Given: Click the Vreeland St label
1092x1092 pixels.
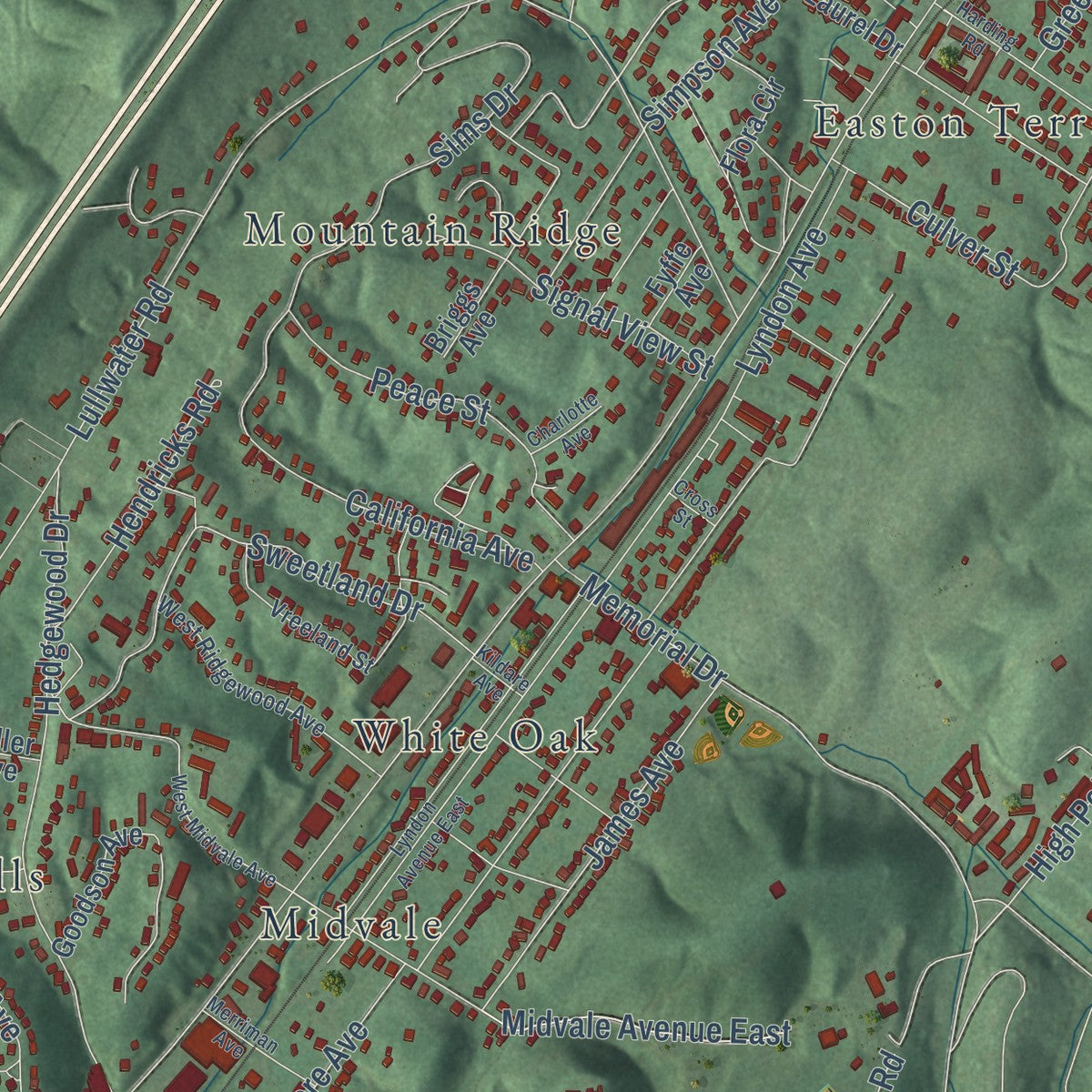Looking at the screenshot, I should (321, 636).
